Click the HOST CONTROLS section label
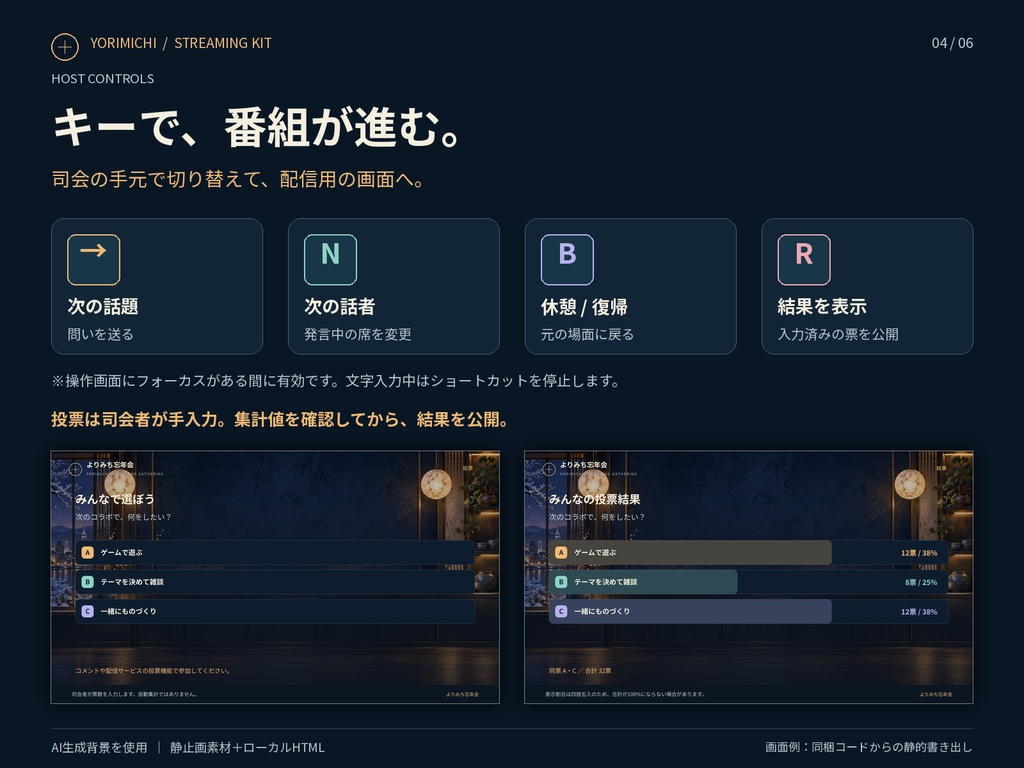The height and width of the screenshot is (768, 1024). coord(103,78)
